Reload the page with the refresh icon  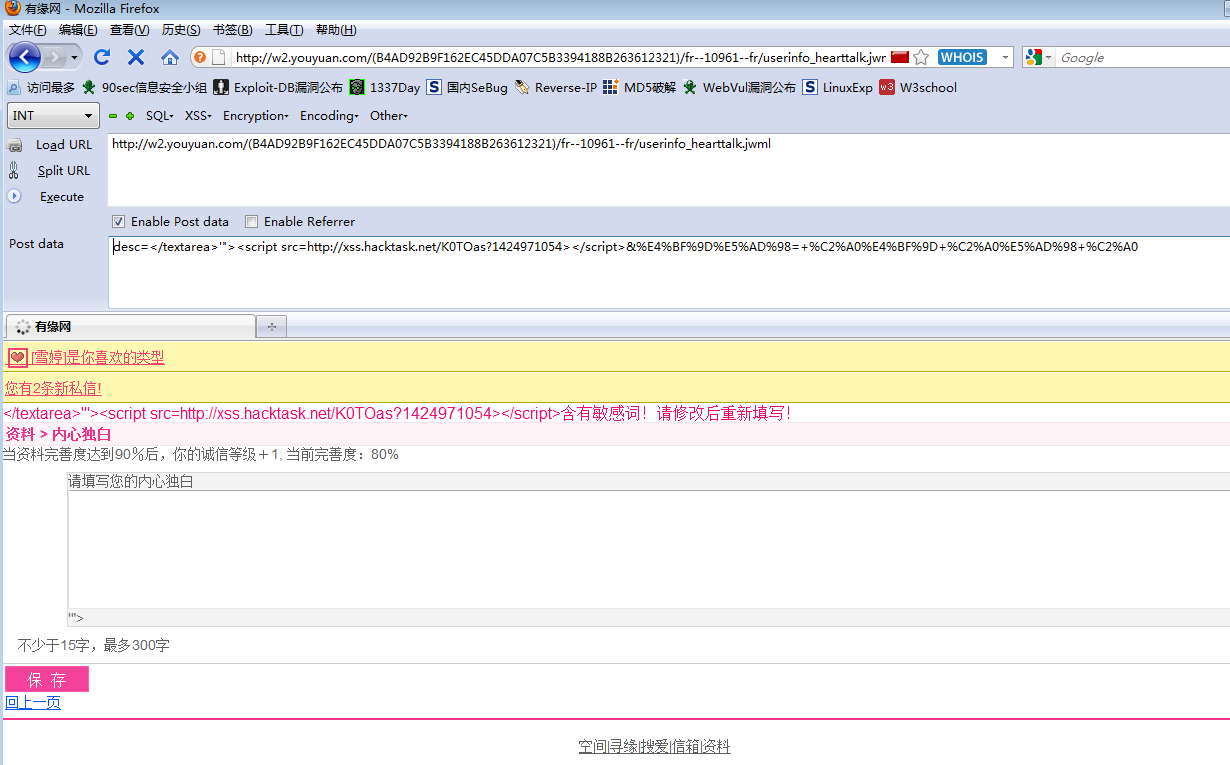point(102,57)
